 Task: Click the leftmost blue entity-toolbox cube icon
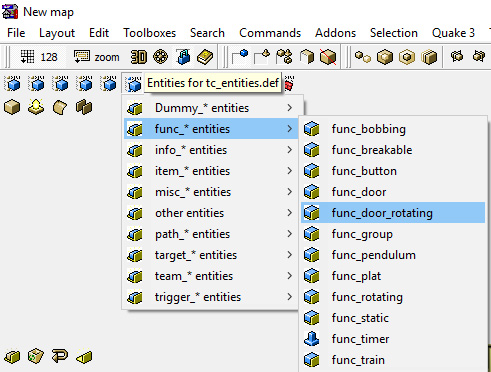coord(12,83)
